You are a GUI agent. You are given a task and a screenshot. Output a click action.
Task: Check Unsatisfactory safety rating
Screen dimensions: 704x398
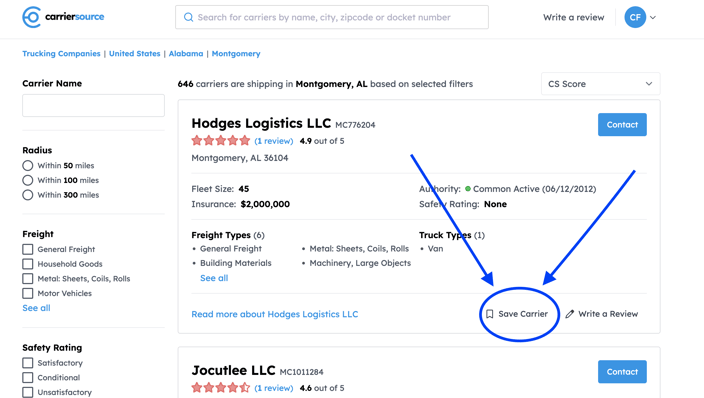(x=28, y=392)
